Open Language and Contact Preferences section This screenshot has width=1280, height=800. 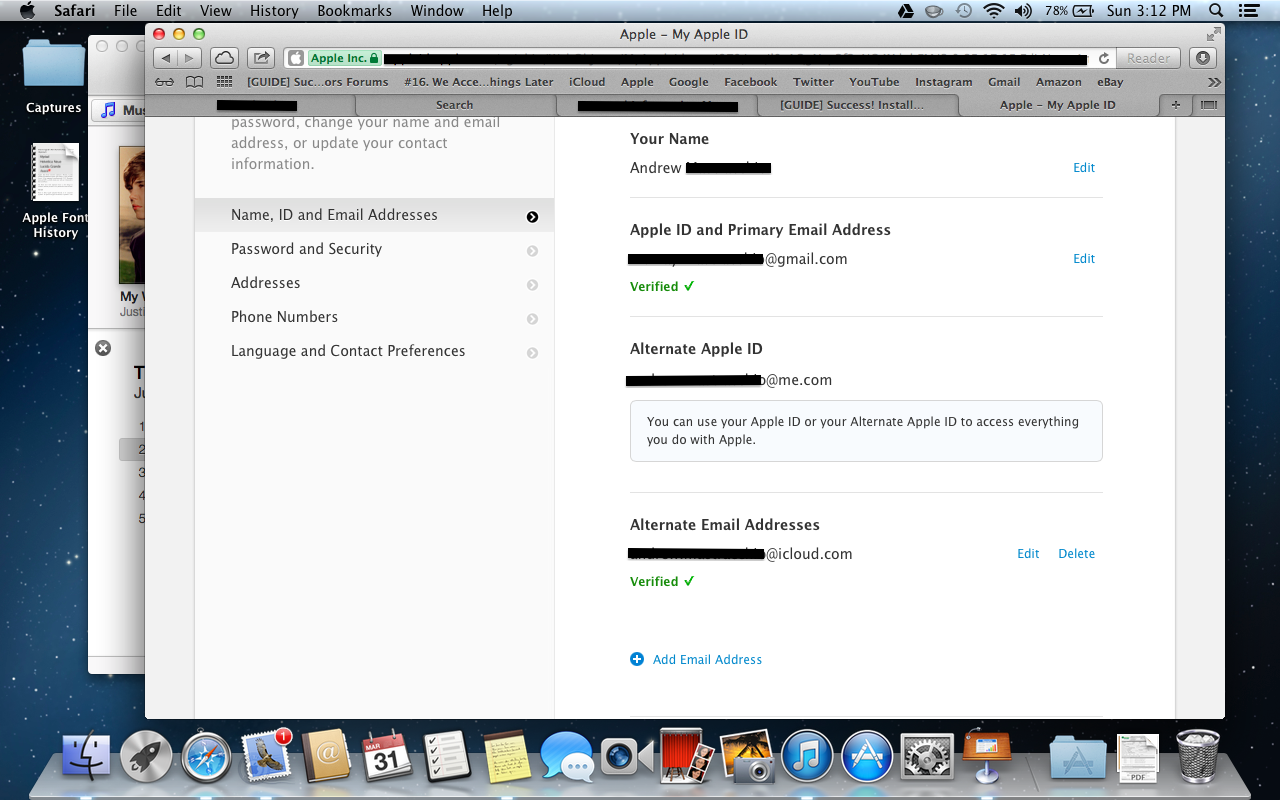(374, 351)
